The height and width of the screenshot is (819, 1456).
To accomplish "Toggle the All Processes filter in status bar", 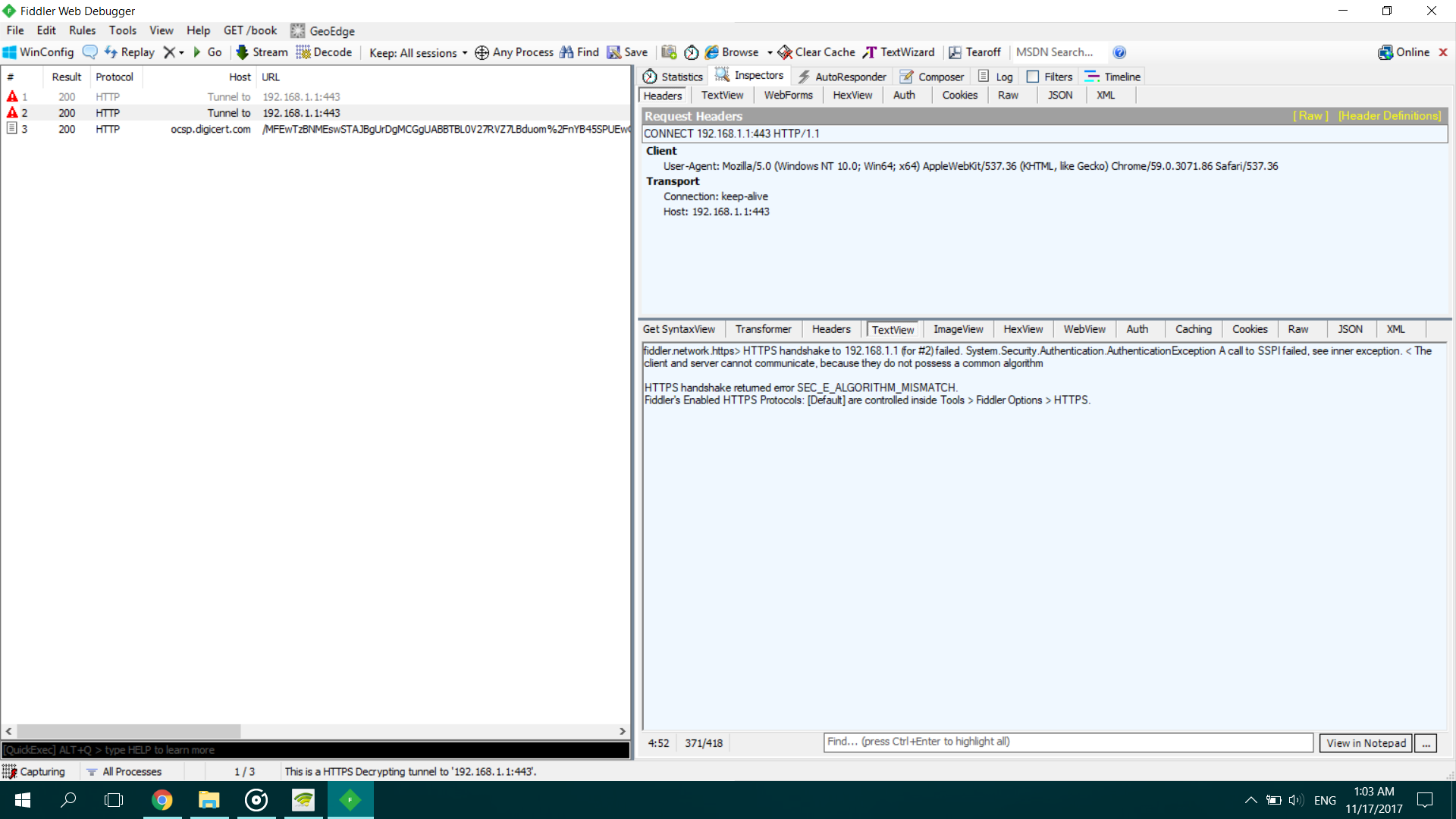I will 124,771.
